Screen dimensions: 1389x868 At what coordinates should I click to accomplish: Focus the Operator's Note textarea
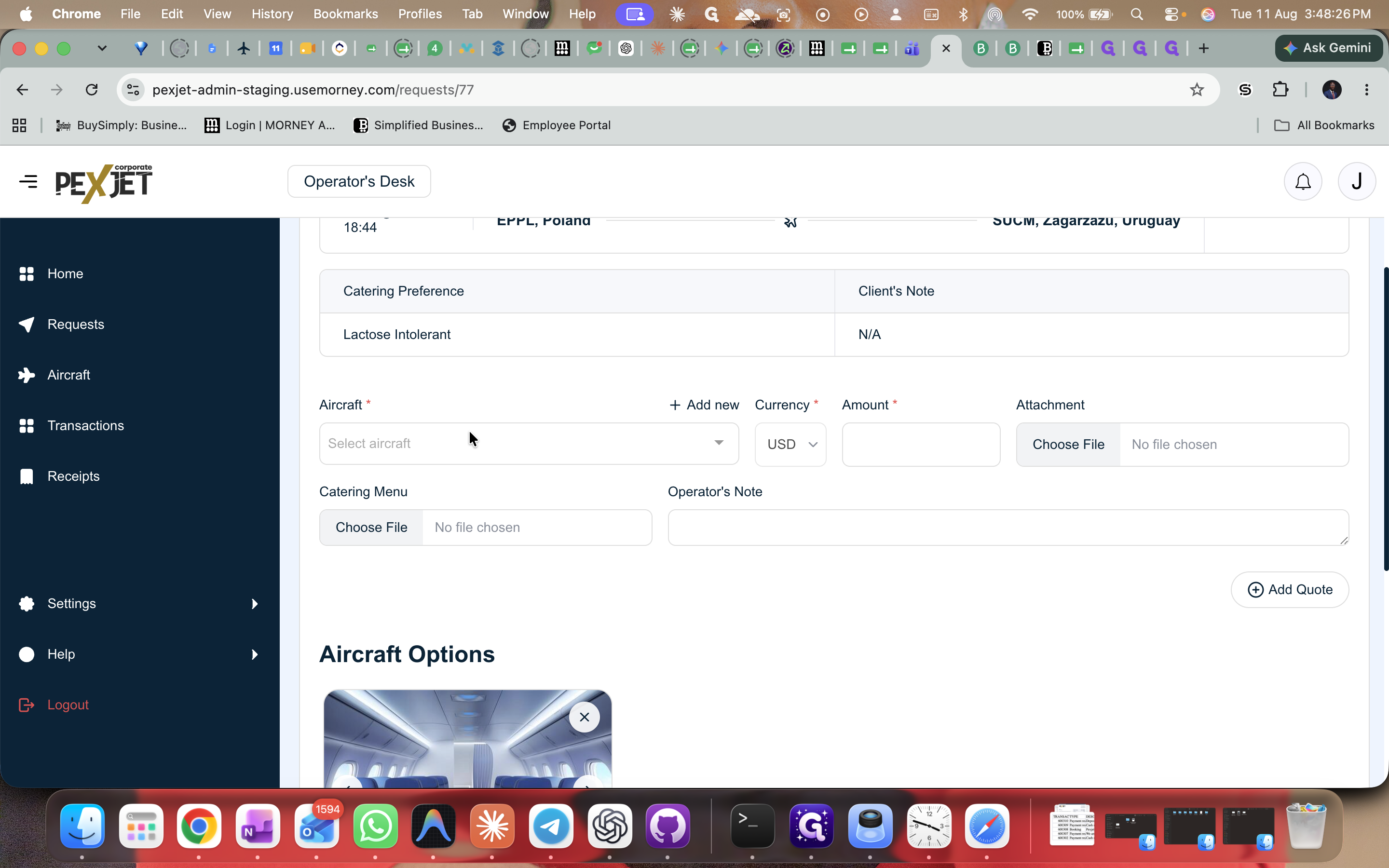[1008, 527]
